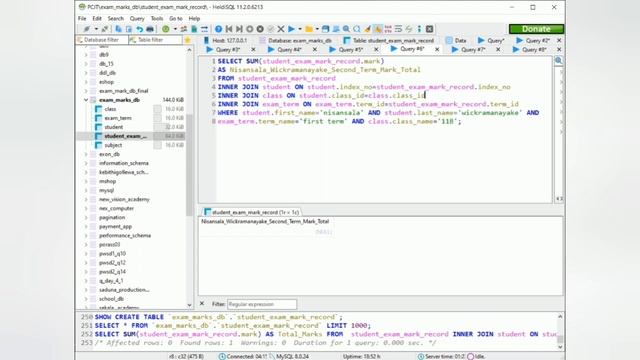Open the Search menu
The height and width of the screenshot is (360, 640).
coord(116,18)
